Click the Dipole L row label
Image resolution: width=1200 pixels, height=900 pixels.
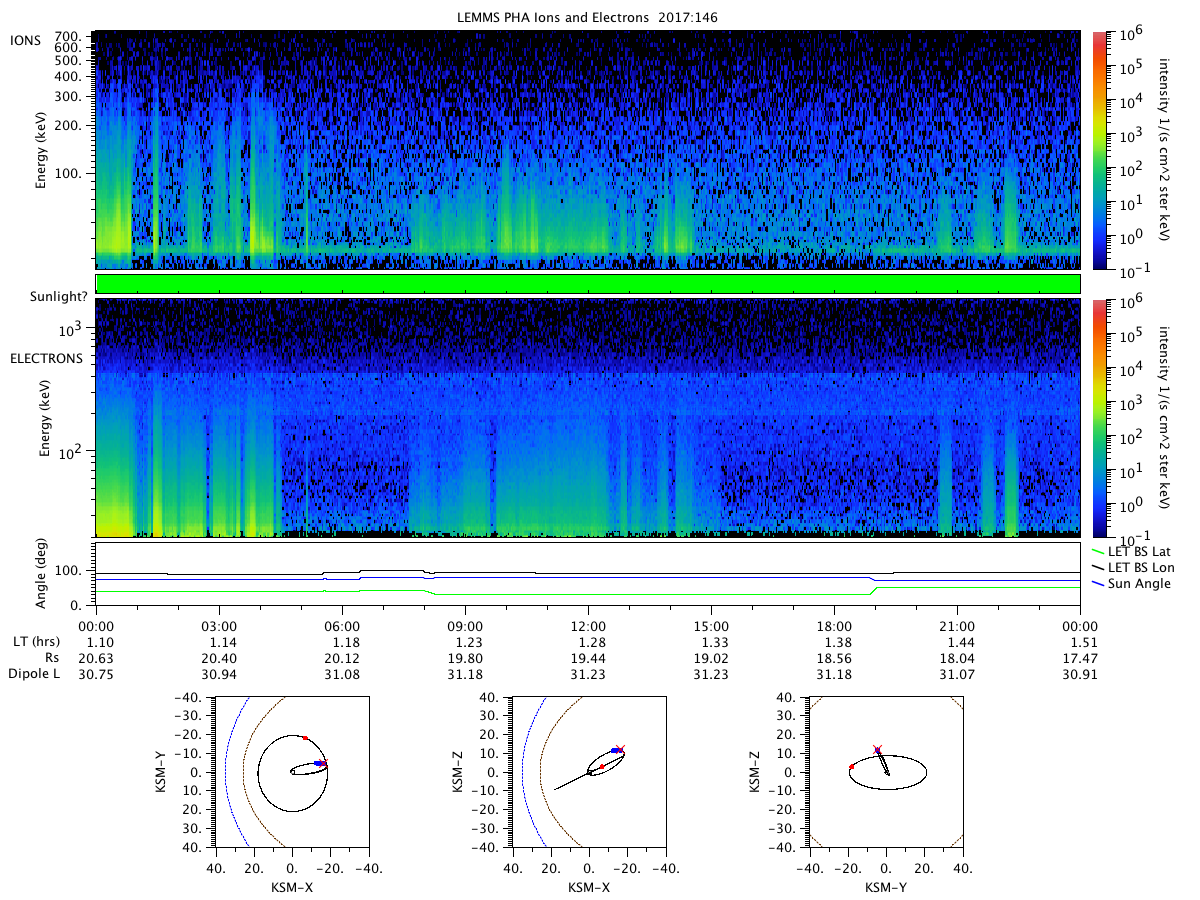tap(35, 675)
